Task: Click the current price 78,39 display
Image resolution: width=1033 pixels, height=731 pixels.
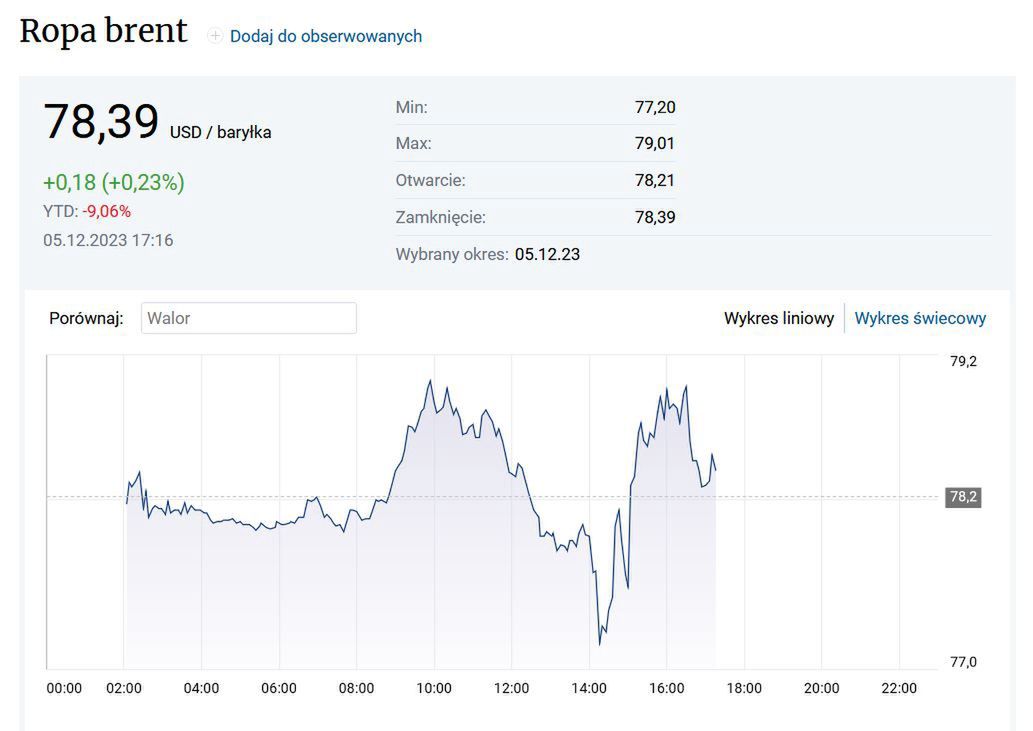Action: 103,122
